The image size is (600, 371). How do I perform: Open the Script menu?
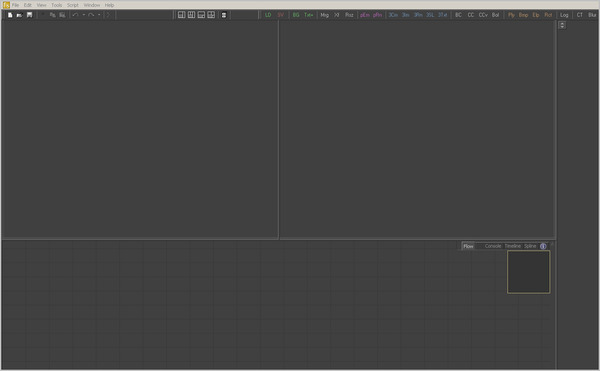click(x=73, y=5)
